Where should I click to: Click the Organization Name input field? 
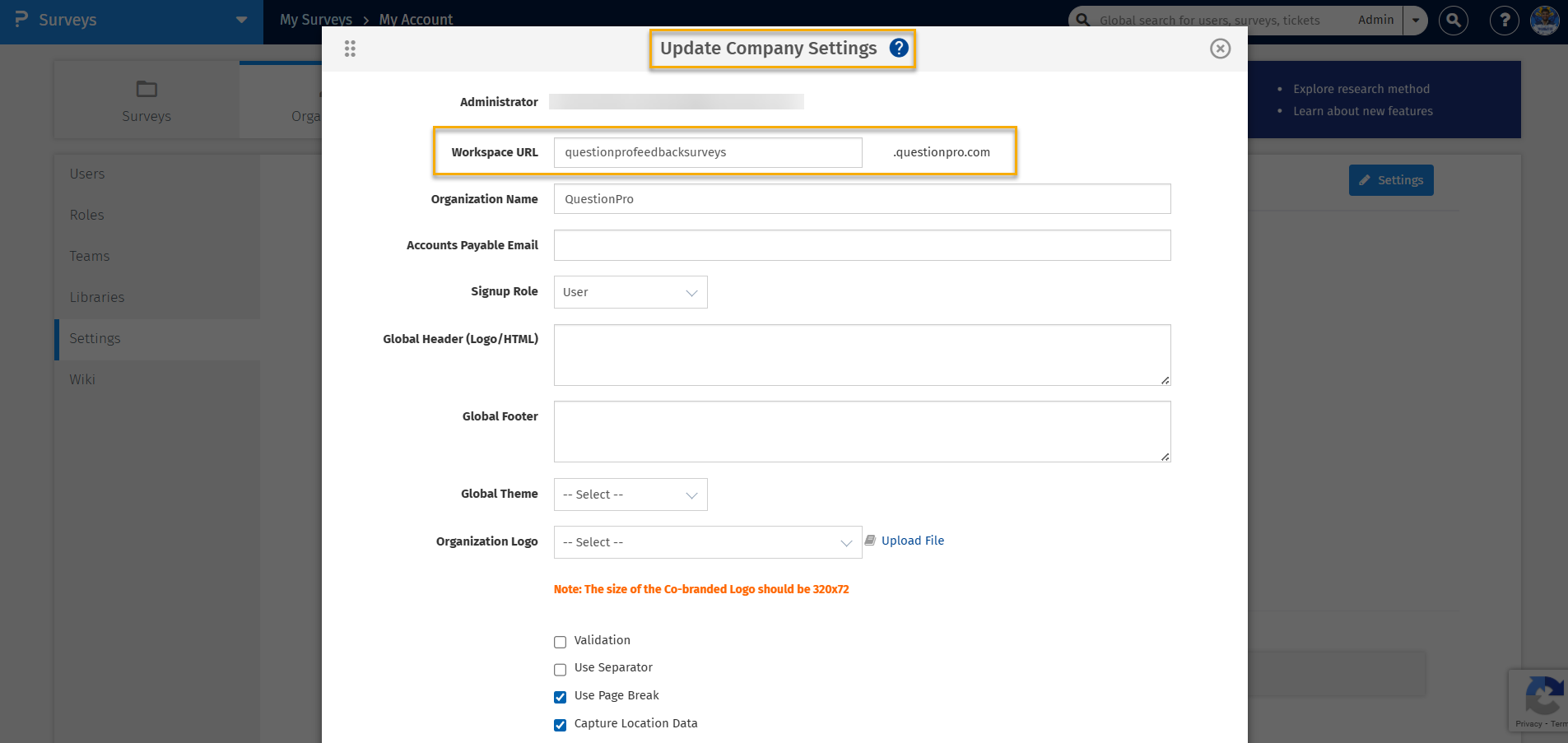click(861, 199)
